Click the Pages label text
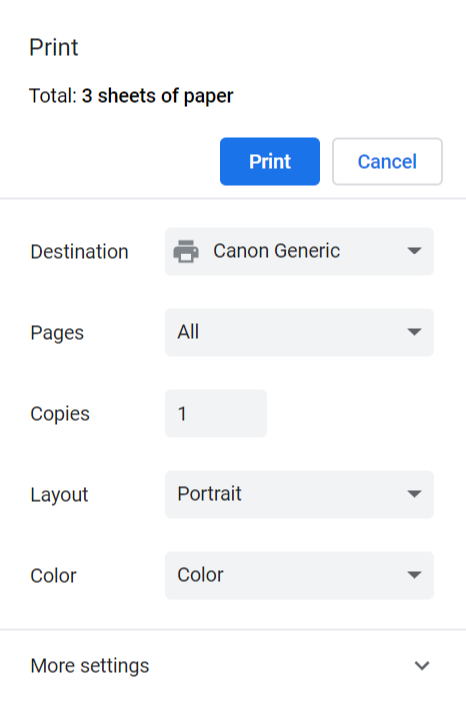Viewport: 466px width, 701px height. 57,333
